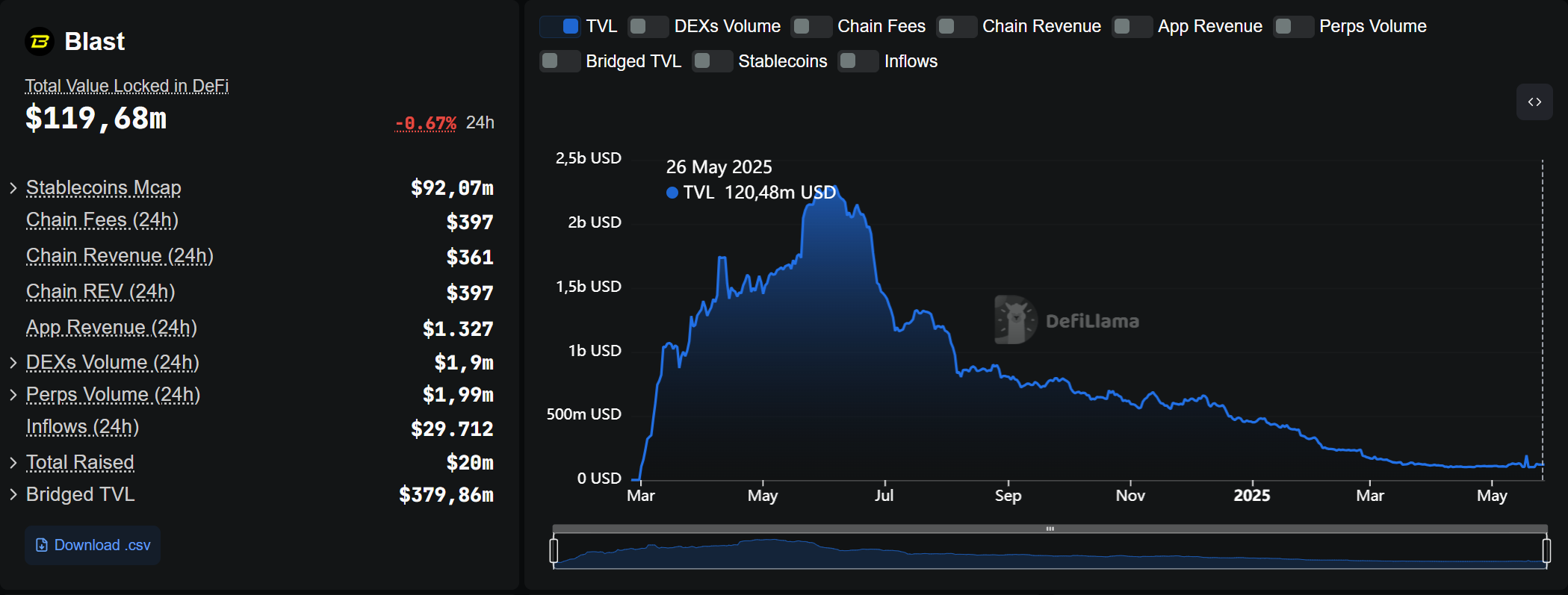Turn on the Chain Fees toggle
The image size is (1568, 595).
811,26
